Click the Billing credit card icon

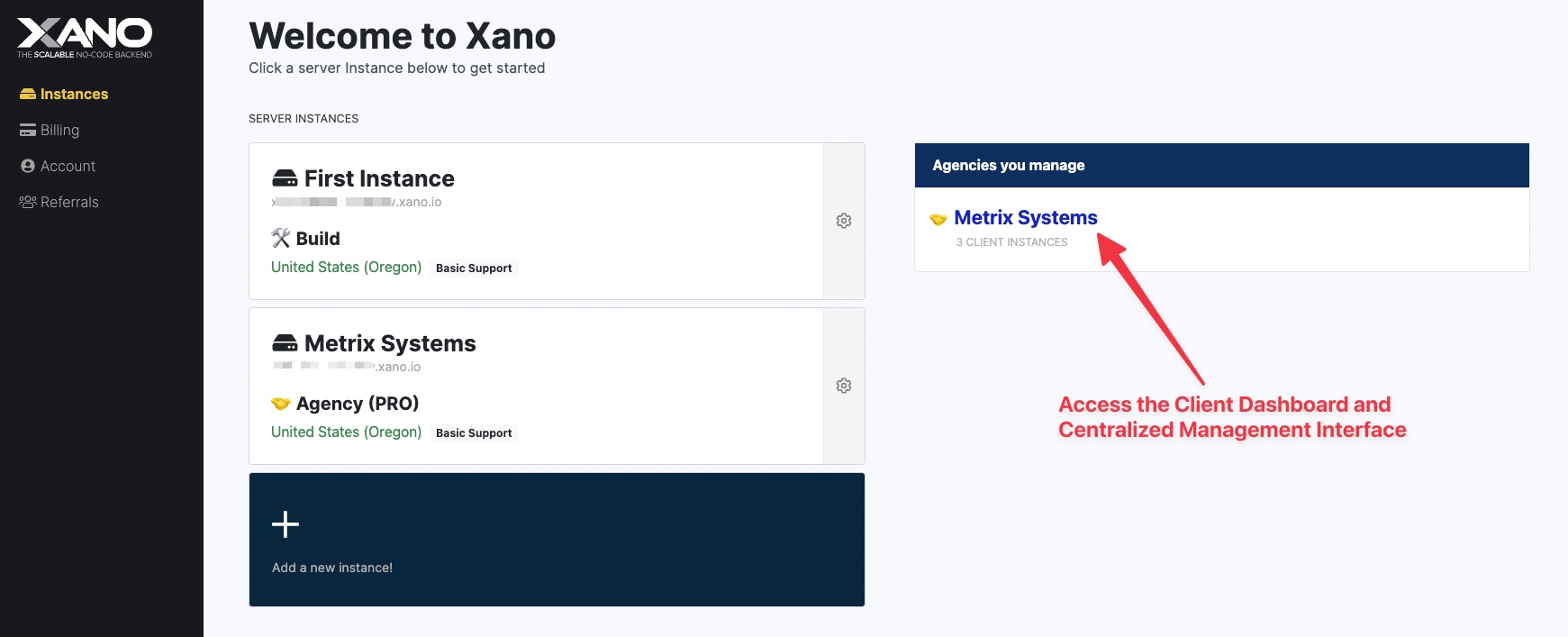(x=28, y=130)
